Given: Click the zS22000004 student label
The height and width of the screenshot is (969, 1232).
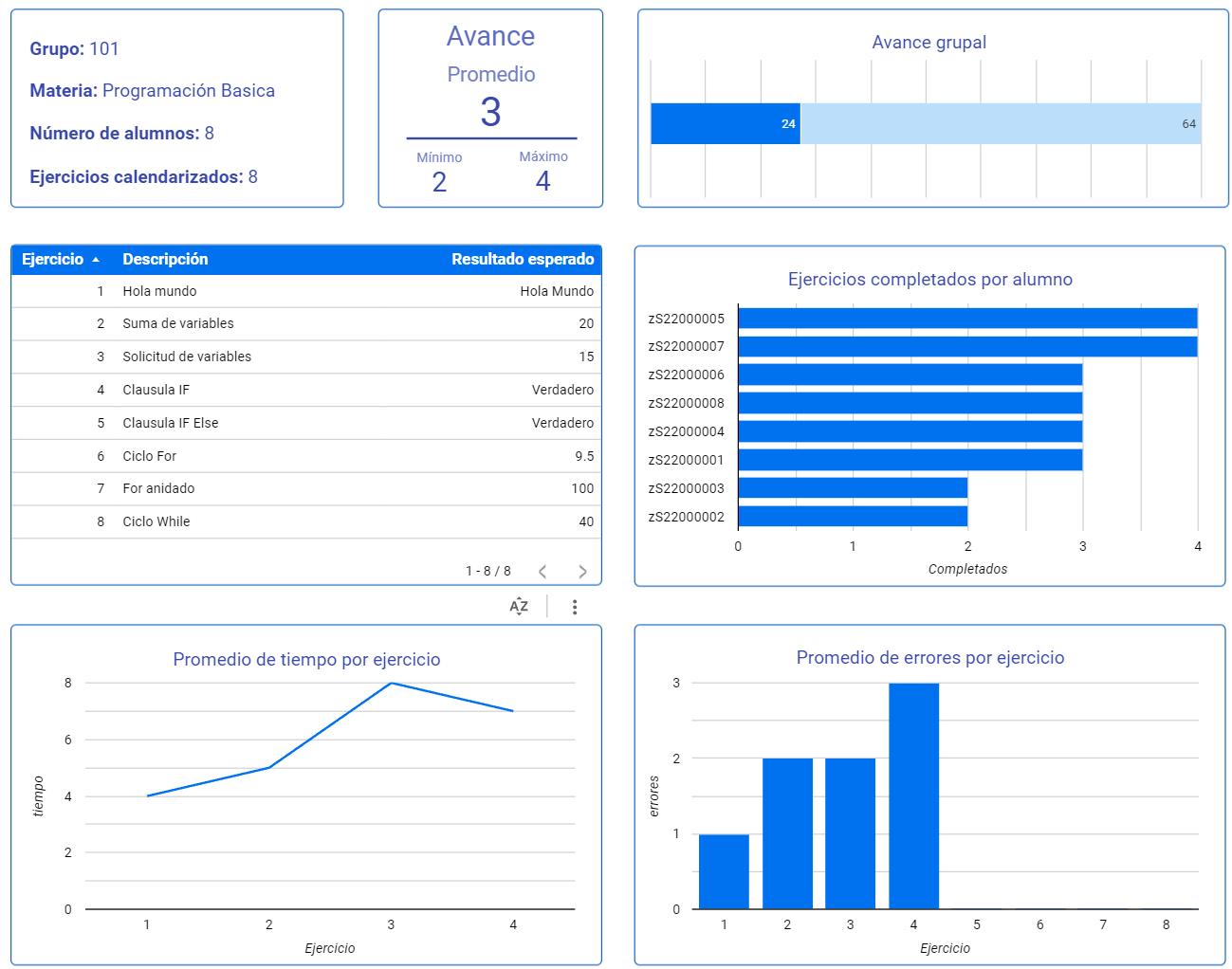Looking at the screenshot, I should pyautogui.click(x=687, y=431).
